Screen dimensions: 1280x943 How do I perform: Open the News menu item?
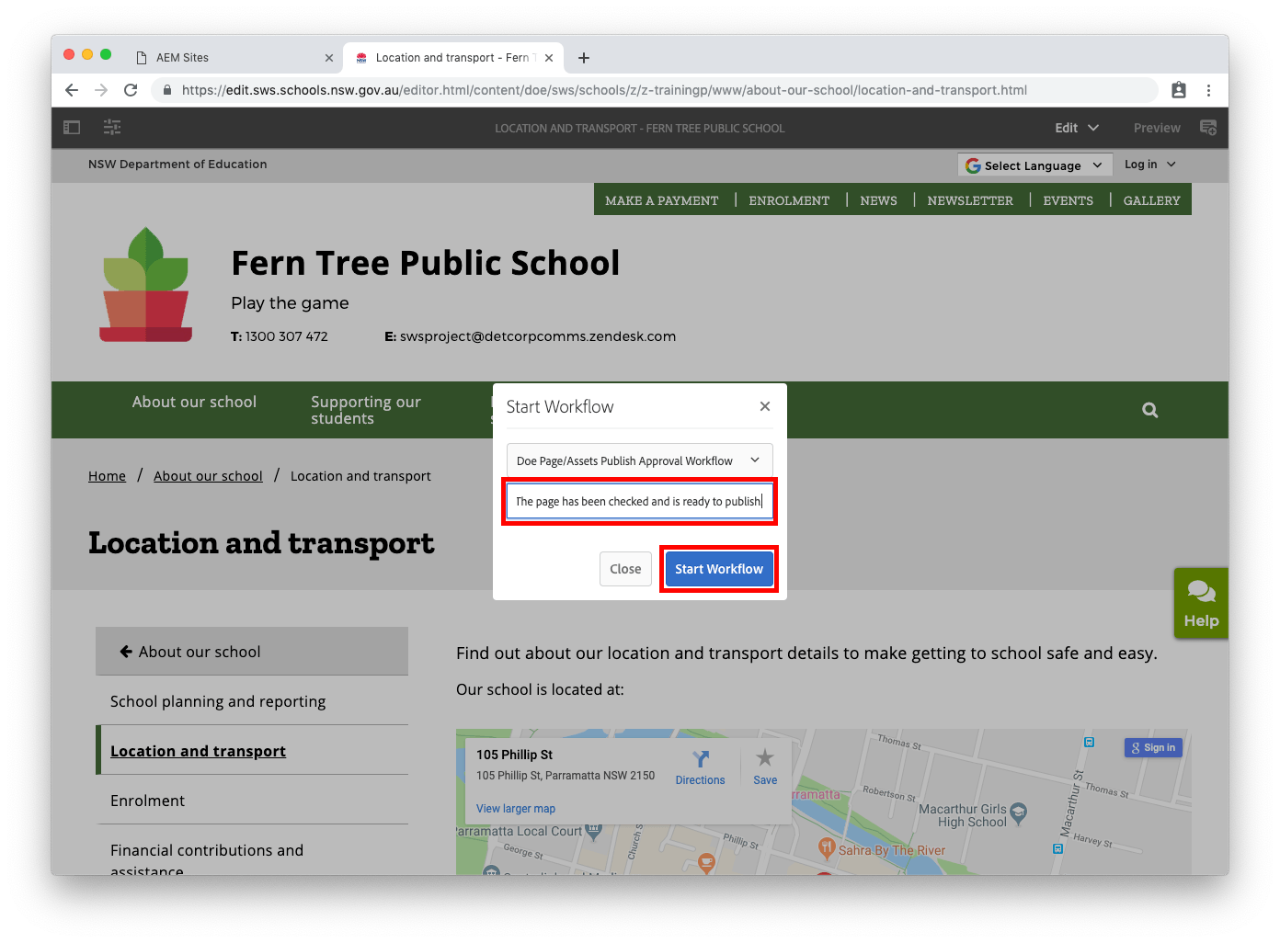click(878, 200)
